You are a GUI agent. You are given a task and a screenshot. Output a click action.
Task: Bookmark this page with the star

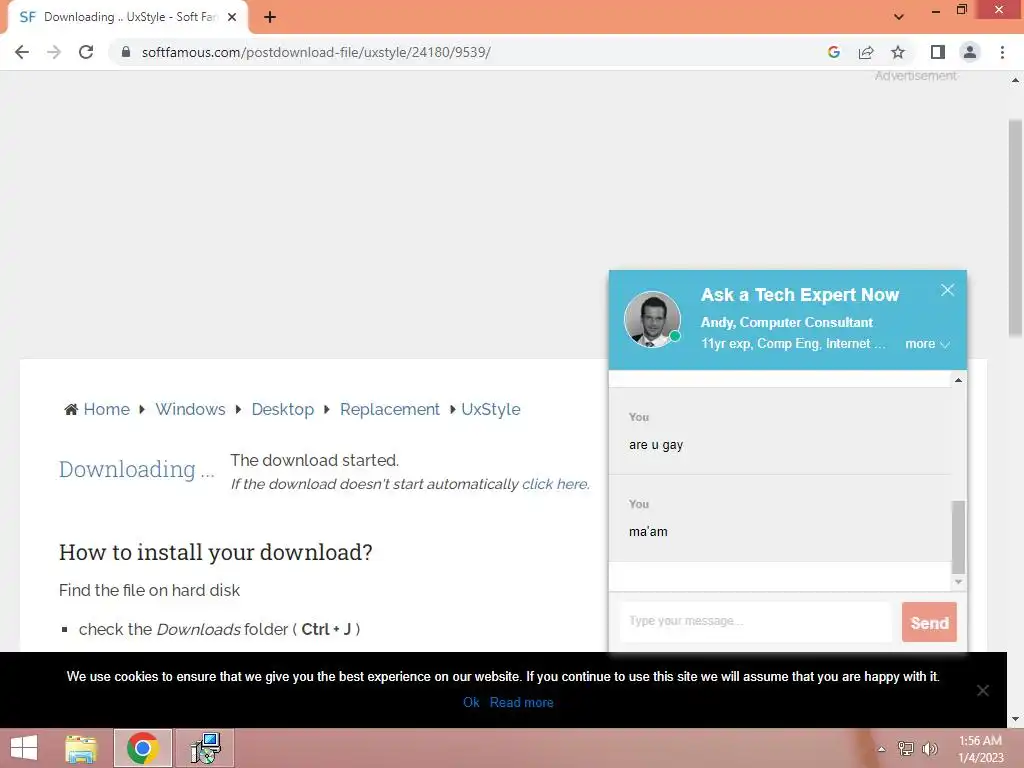(898, 52)
